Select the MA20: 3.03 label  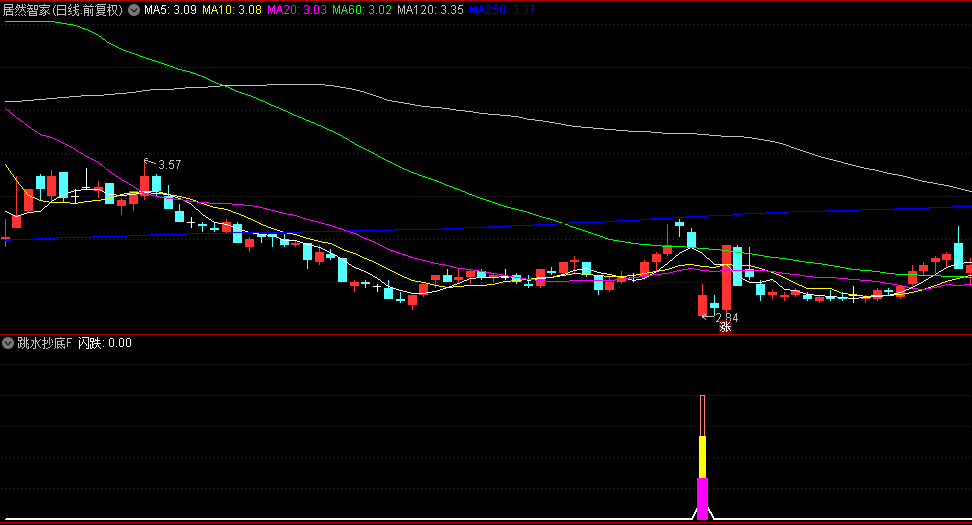(x=297, y=10)
